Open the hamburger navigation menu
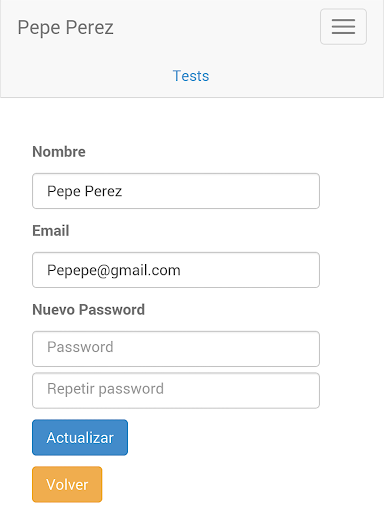Image resolution: width=384 pixels, height=512 pixels. (343, 27)
